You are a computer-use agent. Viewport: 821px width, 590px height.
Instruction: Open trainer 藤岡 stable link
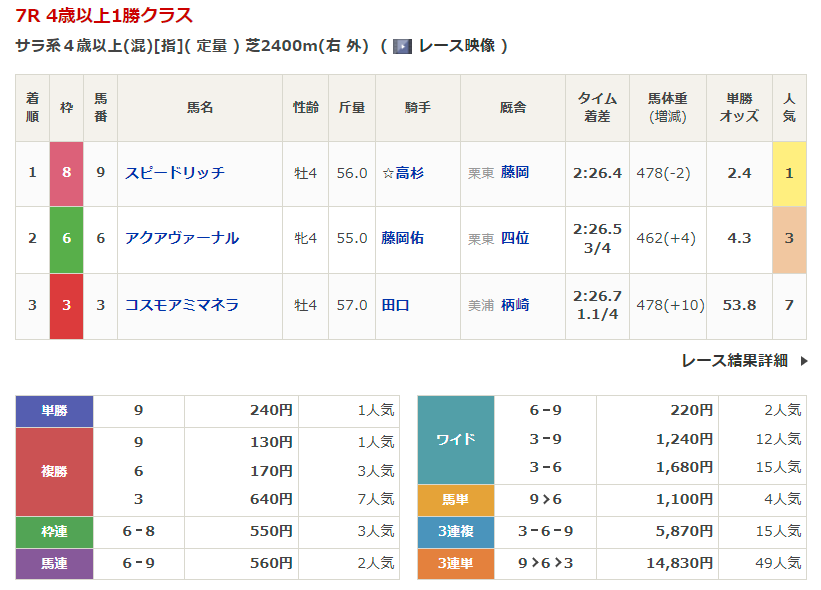(x=515, y=173)
